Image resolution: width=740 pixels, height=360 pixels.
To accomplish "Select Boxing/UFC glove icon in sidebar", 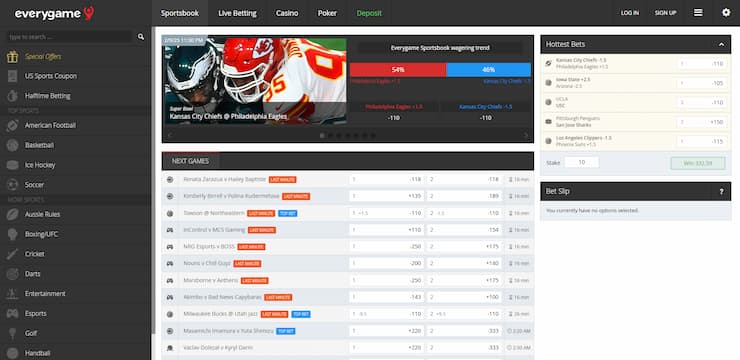I will pyautogui.click(x=12, y=234).
